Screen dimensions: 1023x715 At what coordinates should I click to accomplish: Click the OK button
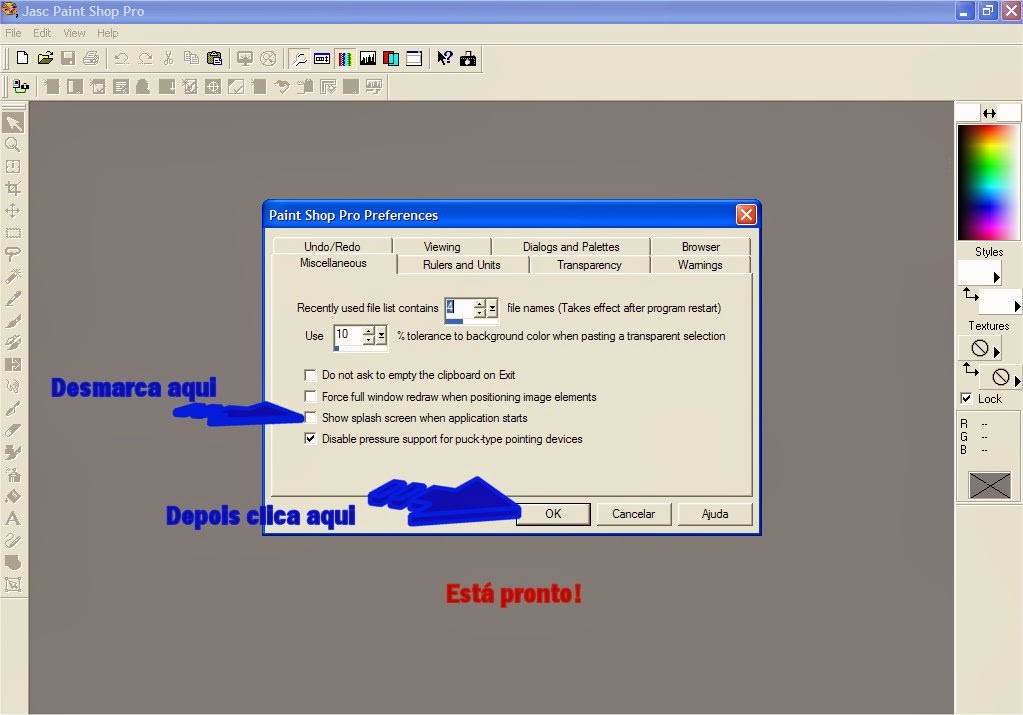click(553, 514)
